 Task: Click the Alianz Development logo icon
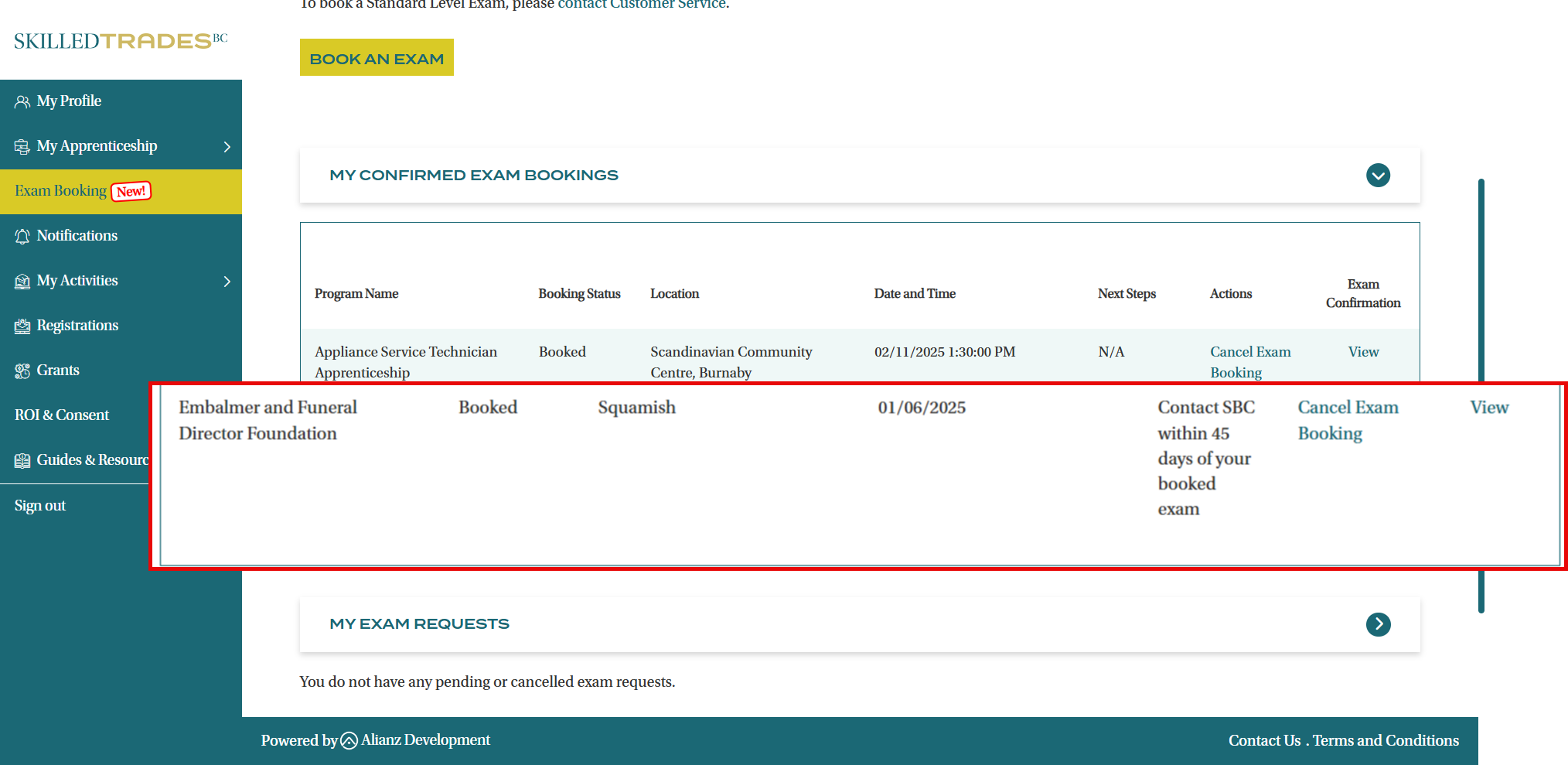(349, 741)
